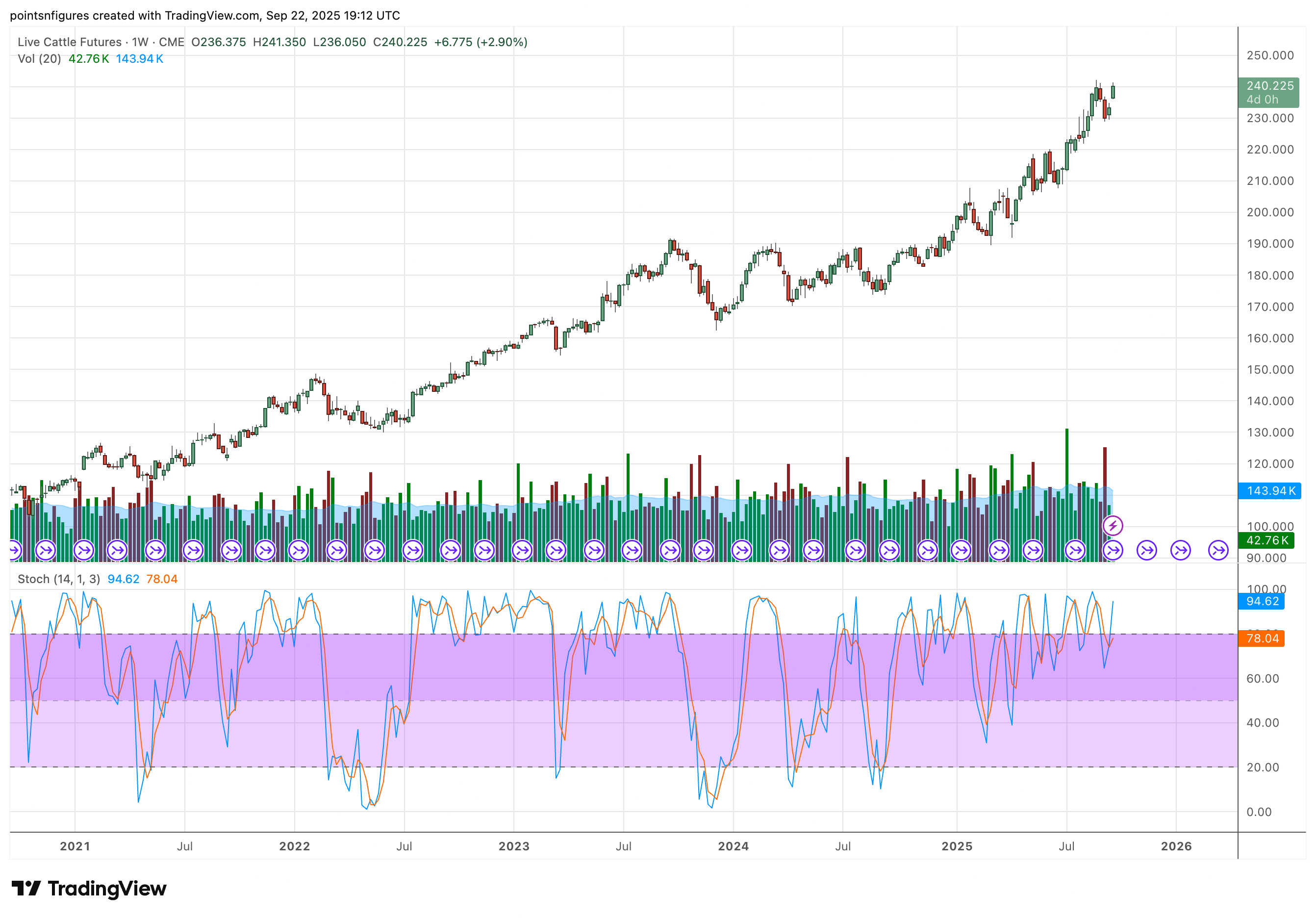The height and width of the screenshot is (918, 1316).
Task: Select the Vol (20) indicator legend
Action: coord(39,58)
